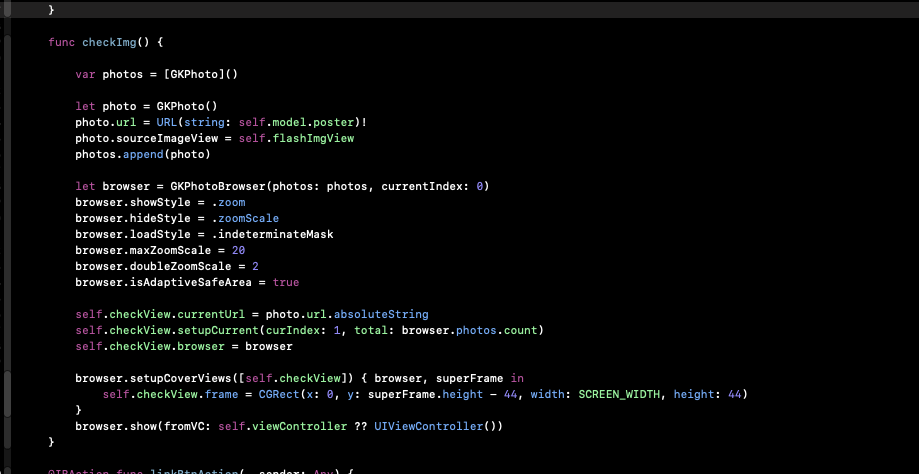Select the append method call
Image resolution: width=919 pixels, height=474 pixels.
(143, 154)
